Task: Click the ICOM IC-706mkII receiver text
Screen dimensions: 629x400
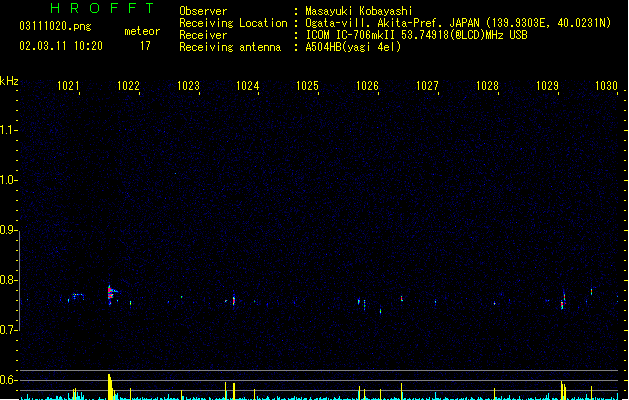Action: point(416,35)
